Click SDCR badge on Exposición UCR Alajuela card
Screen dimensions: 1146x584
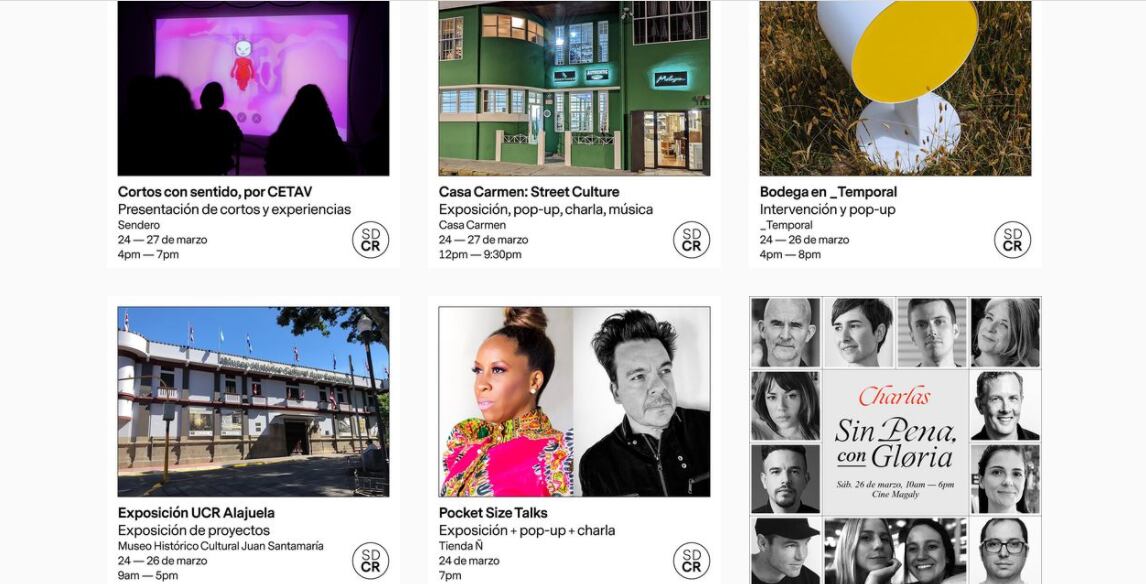pos(371,561)
